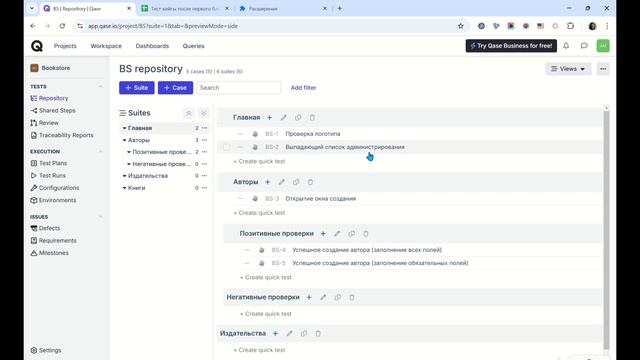Collapse Негативные прове... in the suites tree
The image size is (640, 360).
coord(129,164)
